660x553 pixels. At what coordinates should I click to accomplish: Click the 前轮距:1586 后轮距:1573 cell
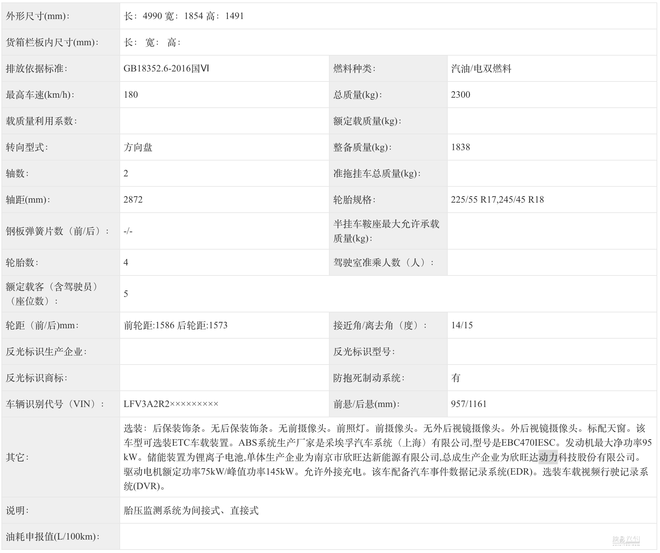tap(176, 326)
